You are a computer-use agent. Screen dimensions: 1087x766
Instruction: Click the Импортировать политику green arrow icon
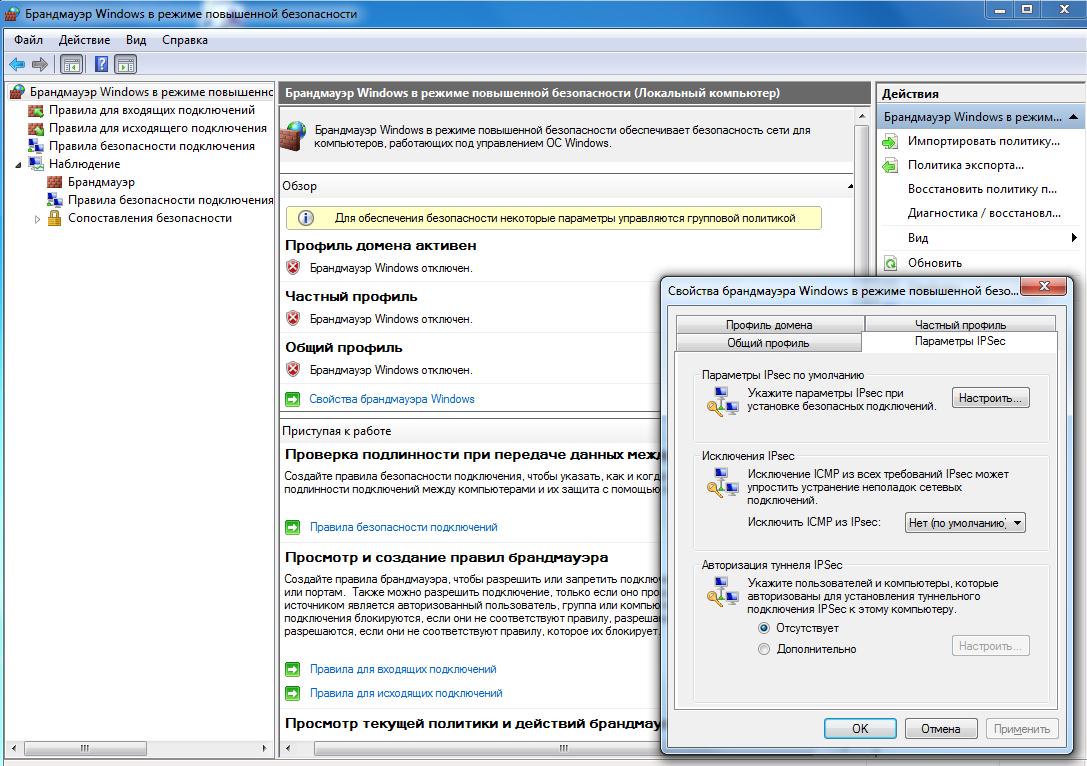pos(890,141)
